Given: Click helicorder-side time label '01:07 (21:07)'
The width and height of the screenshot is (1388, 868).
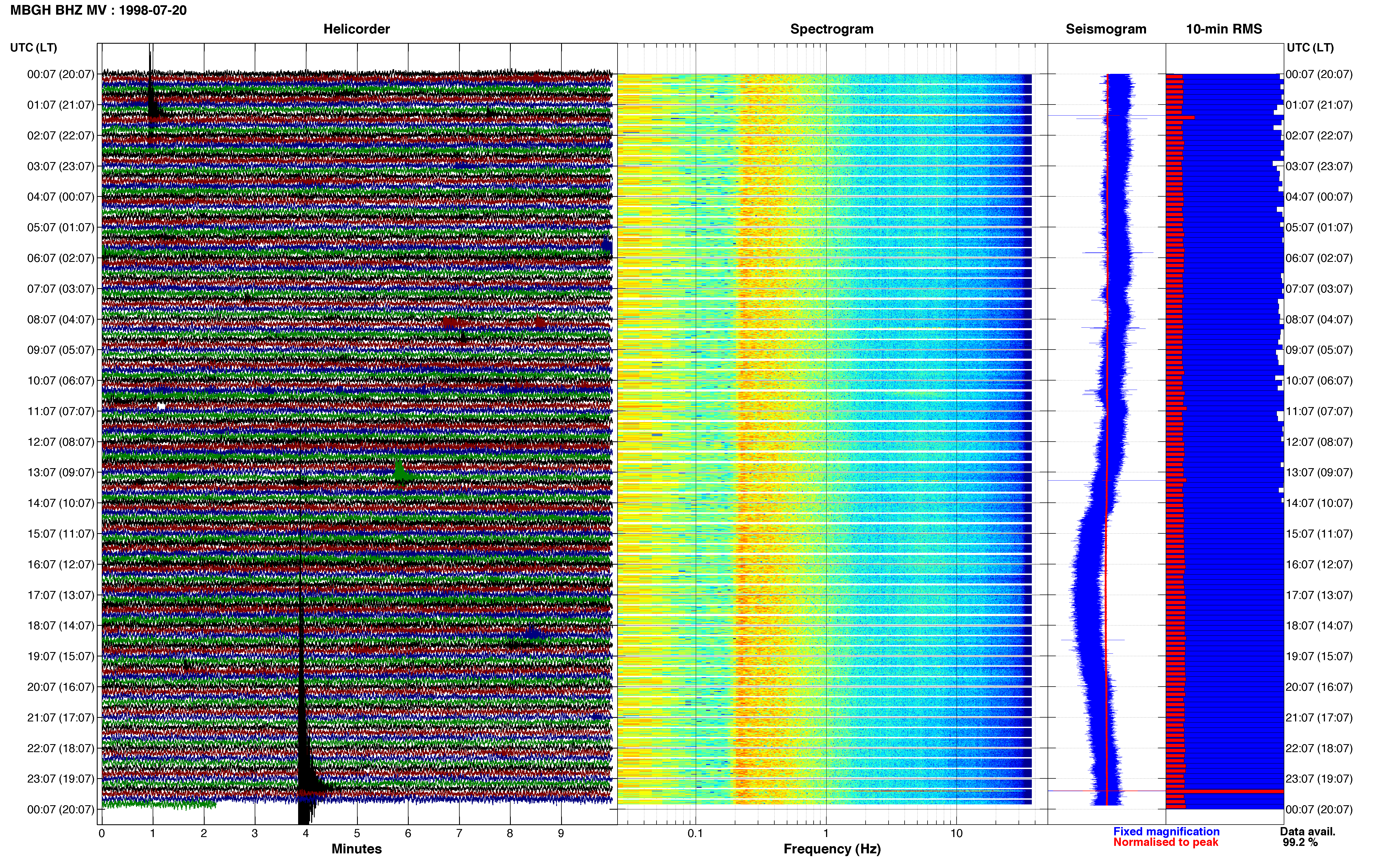Looking at the screenshot, I should click(61, 105).
